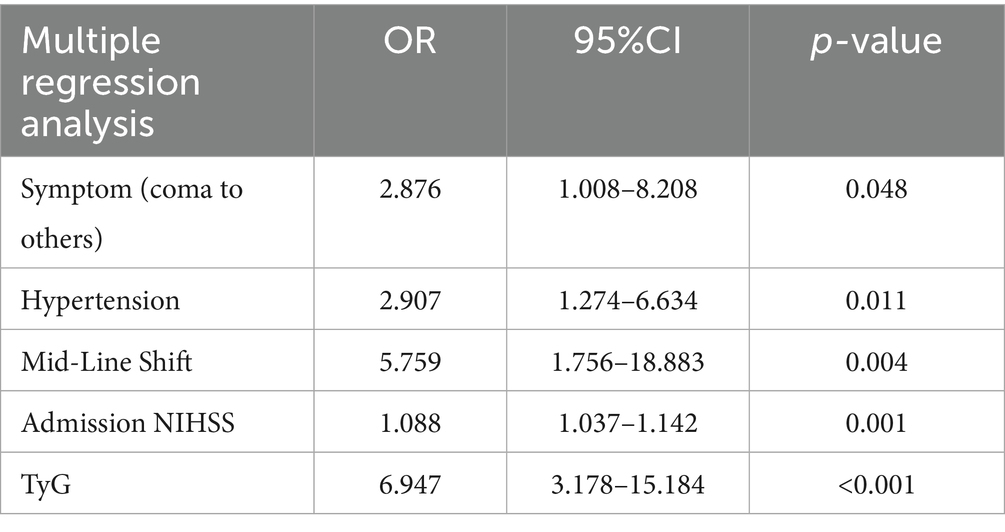Viewport: 1005px width, 532px height.
Task: Select the TyG p-value <0.001
Action: coord(875,484)
